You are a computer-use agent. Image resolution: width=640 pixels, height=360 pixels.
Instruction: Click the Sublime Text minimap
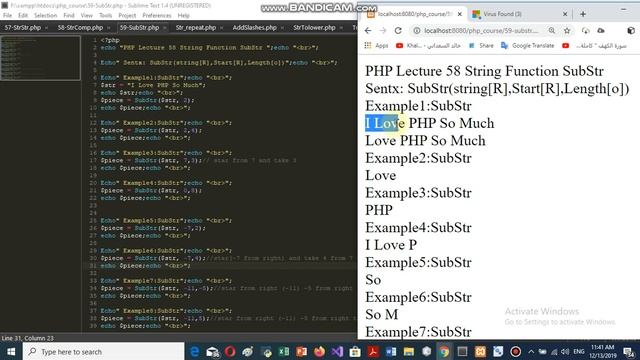(40, 58)
